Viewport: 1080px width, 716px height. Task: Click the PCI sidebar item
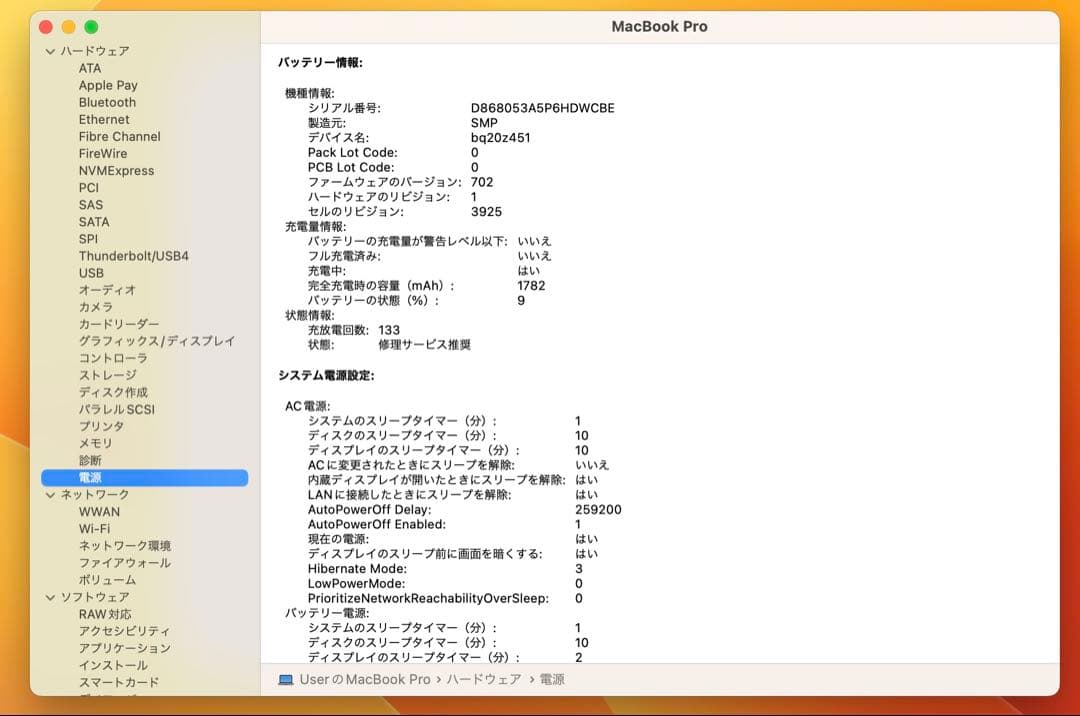click(89, 187)
